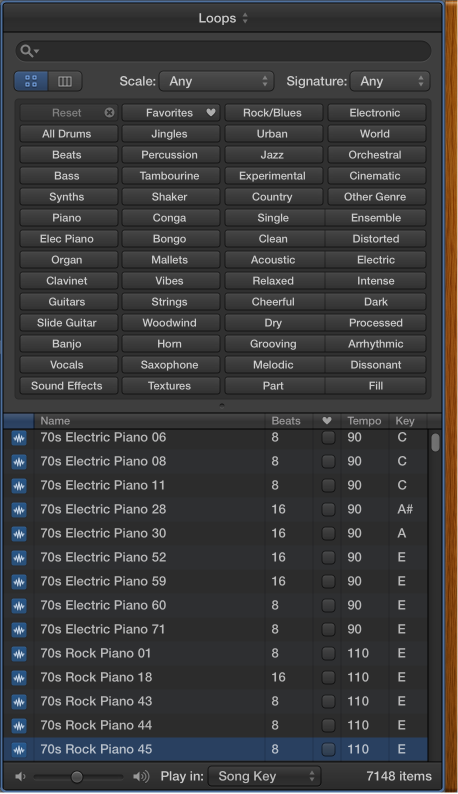Open the Scale pop-up menu

coord(216,81)
